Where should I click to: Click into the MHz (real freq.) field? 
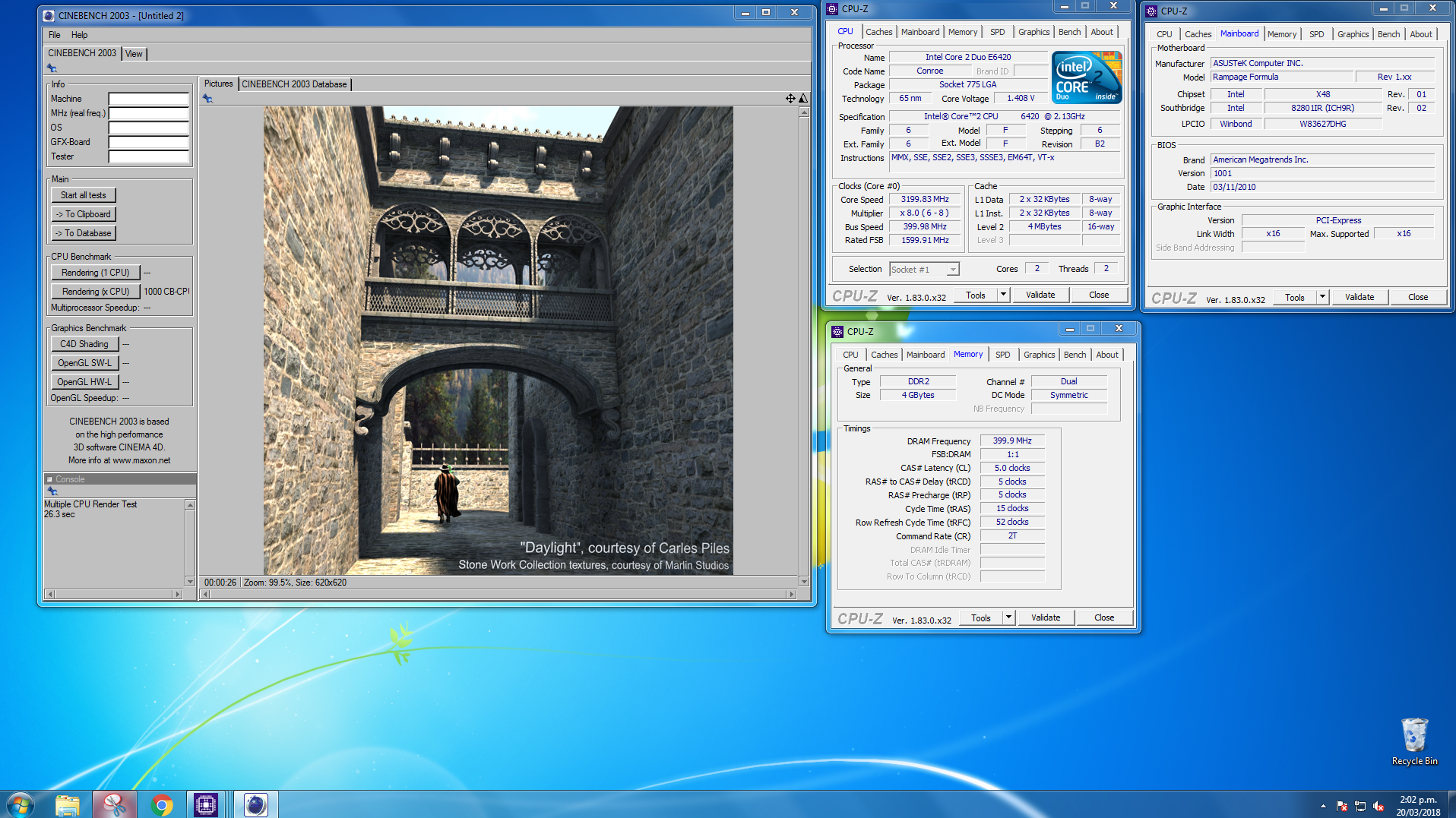tap(149, 113)
